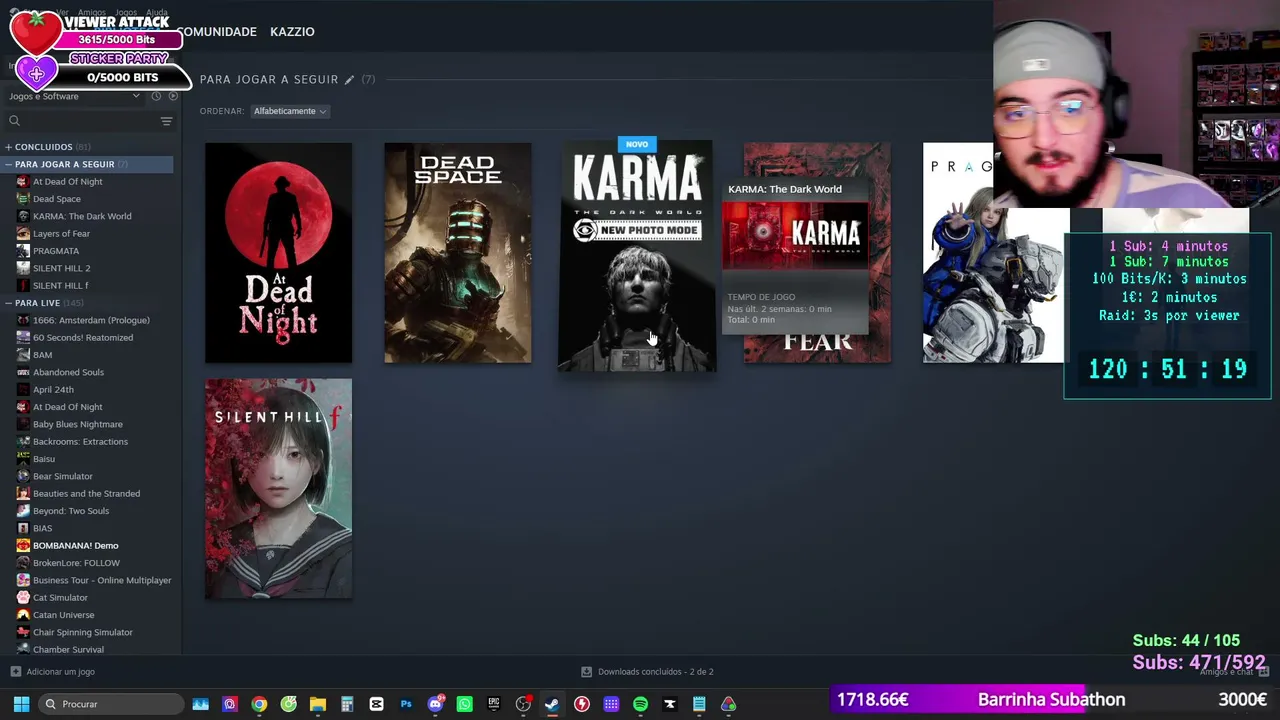Switch to OBS Studio in the taskbar

click(x=523, y=704)
